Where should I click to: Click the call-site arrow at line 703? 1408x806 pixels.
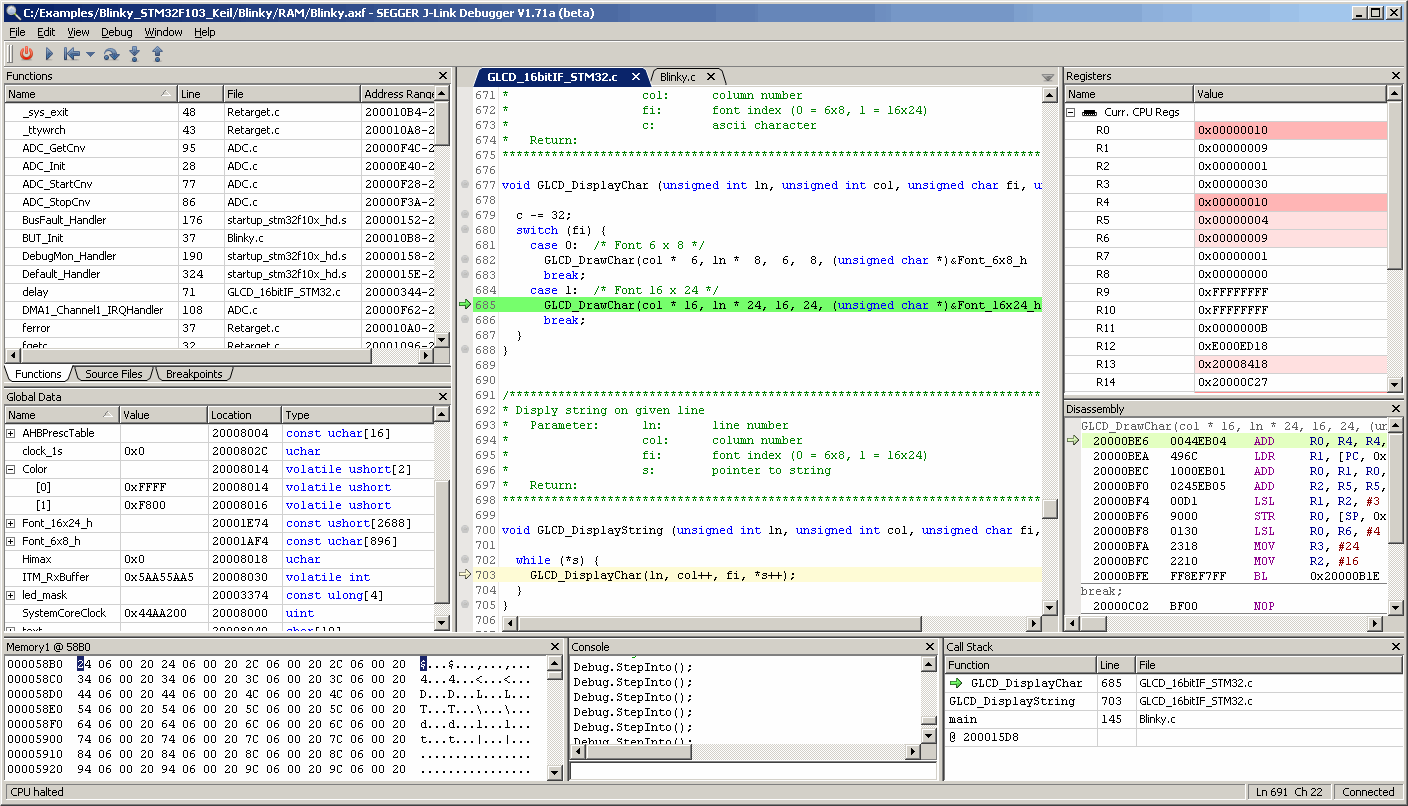click(x=465, y=575)
